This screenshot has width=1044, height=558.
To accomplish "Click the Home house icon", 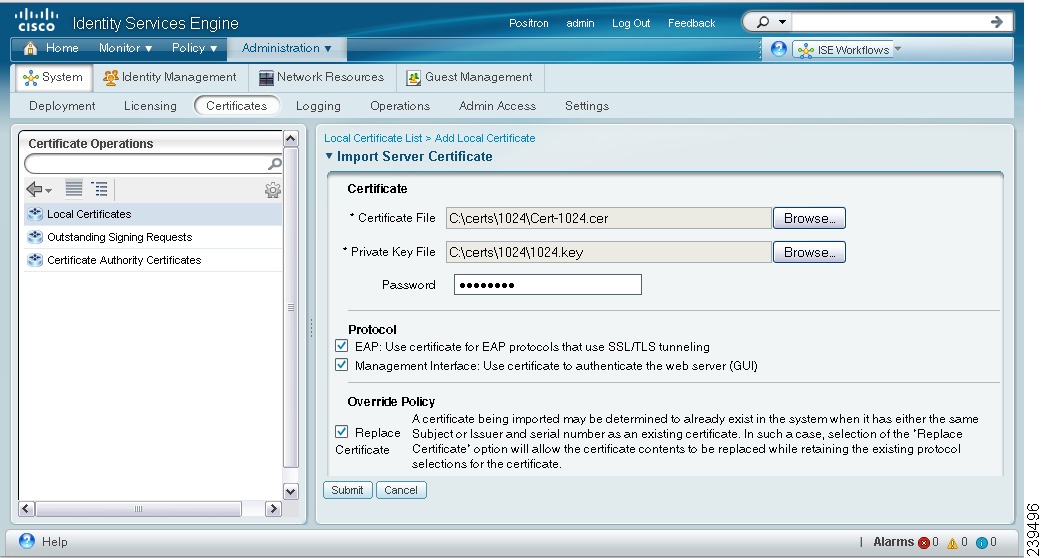I will pyautogui.click(x=30, y=49).
